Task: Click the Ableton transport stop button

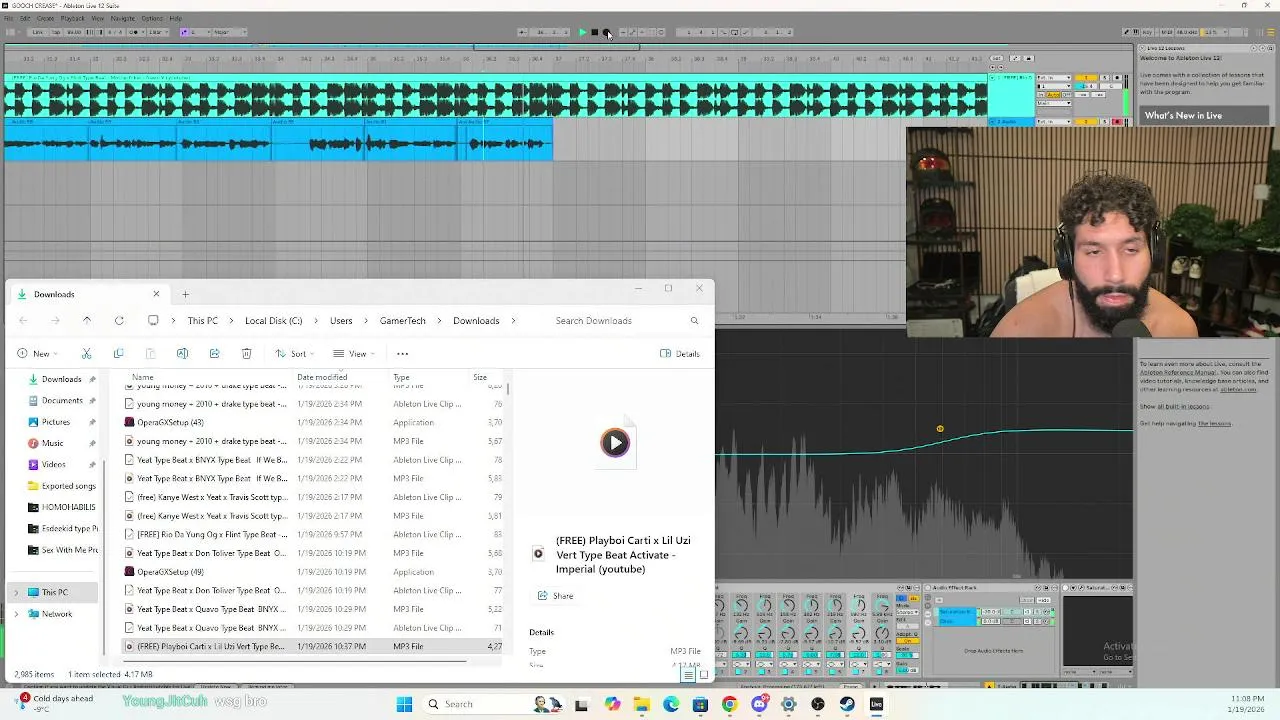Action: (594, 32)
